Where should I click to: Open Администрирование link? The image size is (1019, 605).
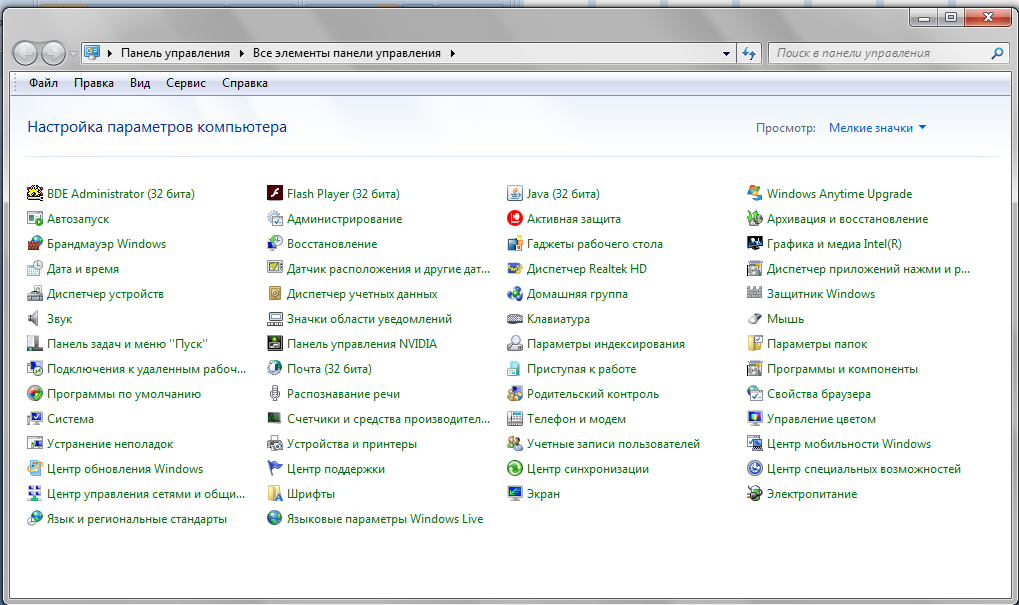pos(344,219)
